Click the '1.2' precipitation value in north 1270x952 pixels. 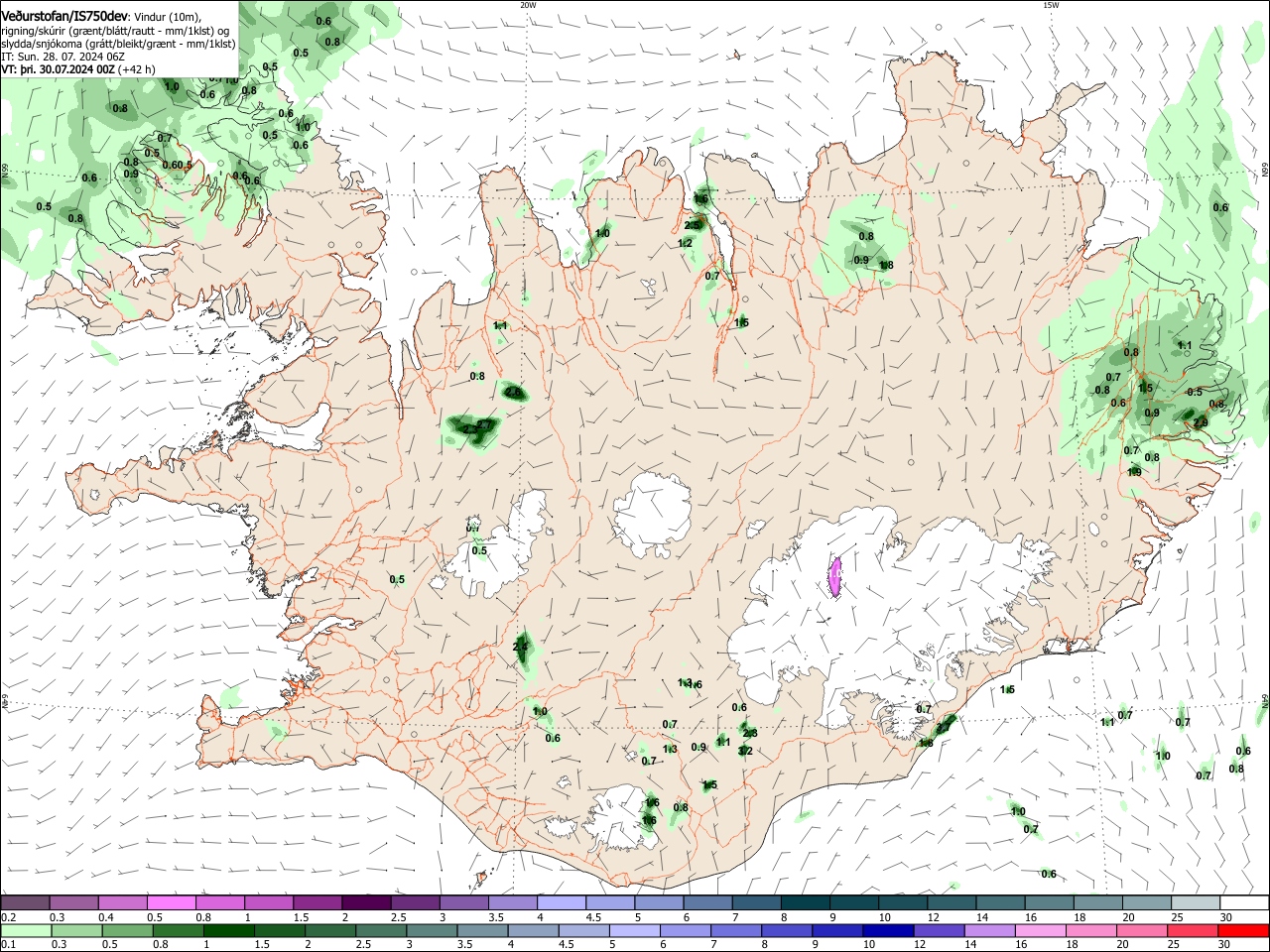coord(685,243)
